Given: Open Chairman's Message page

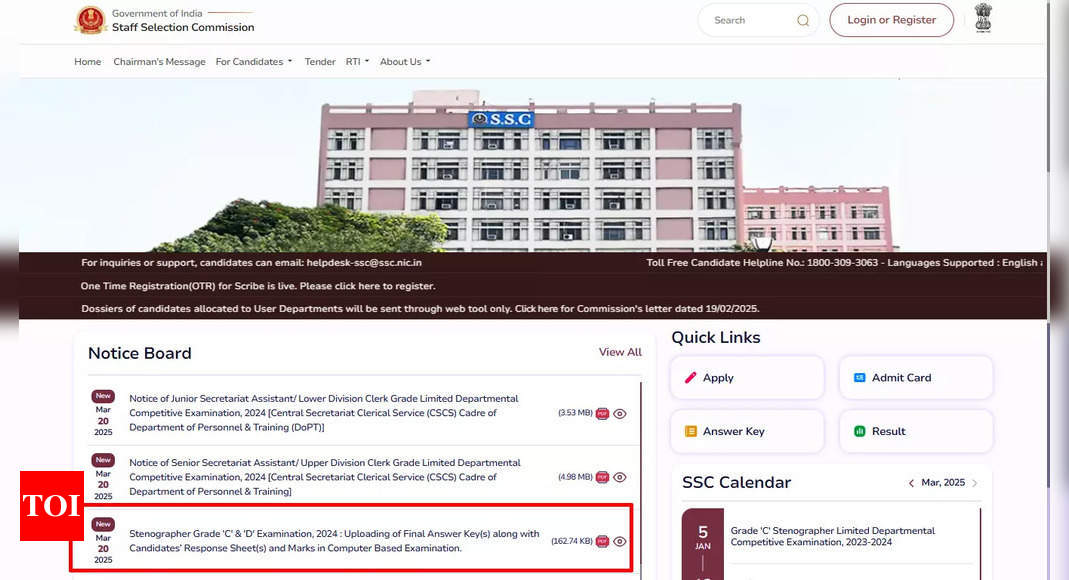Looking at the screenshot, I should [160, 61].
